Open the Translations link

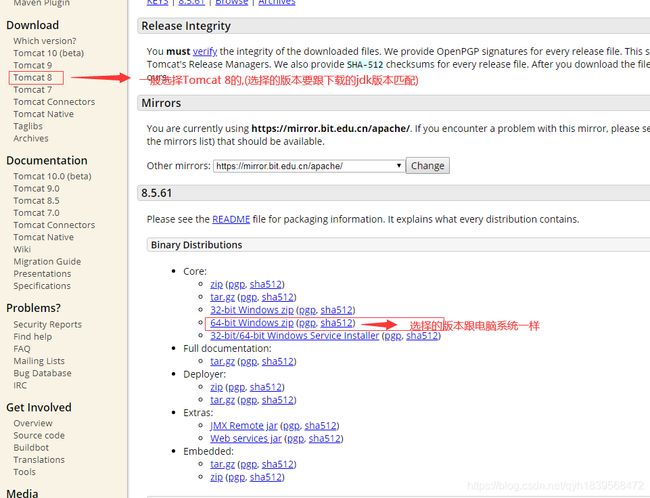[39, 460]
